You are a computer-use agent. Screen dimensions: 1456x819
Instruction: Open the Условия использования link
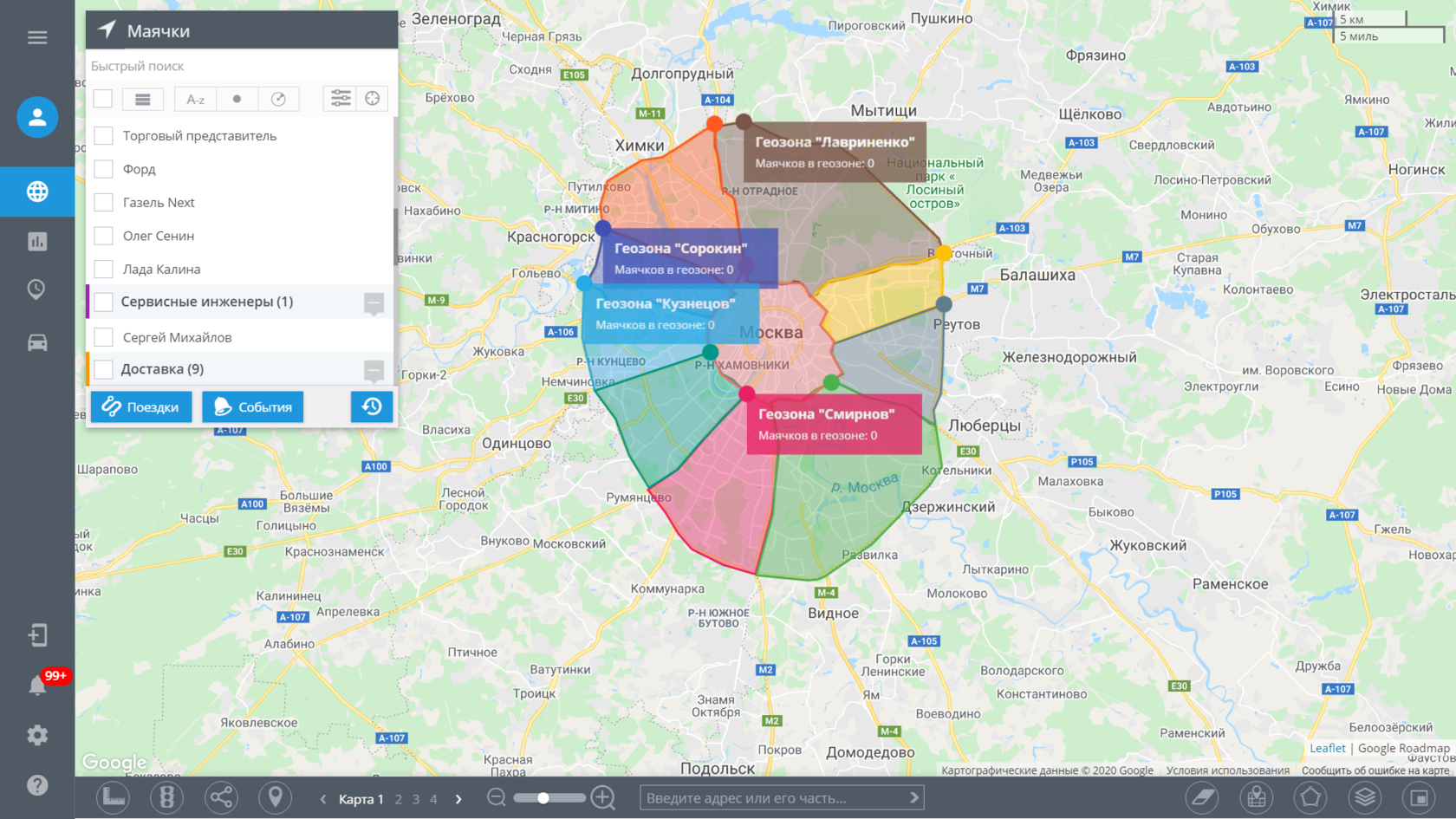tap(1228, 770)
